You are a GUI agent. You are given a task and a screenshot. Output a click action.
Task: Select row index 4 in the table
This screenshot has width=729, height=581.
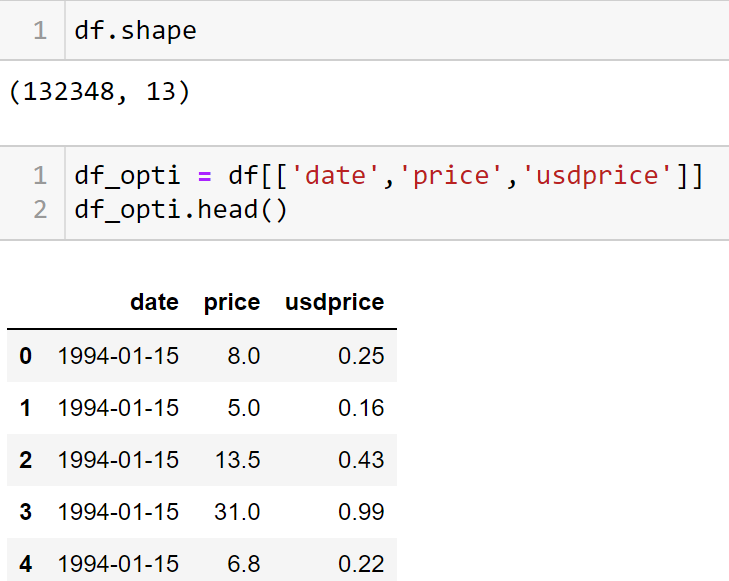[25, 564]
